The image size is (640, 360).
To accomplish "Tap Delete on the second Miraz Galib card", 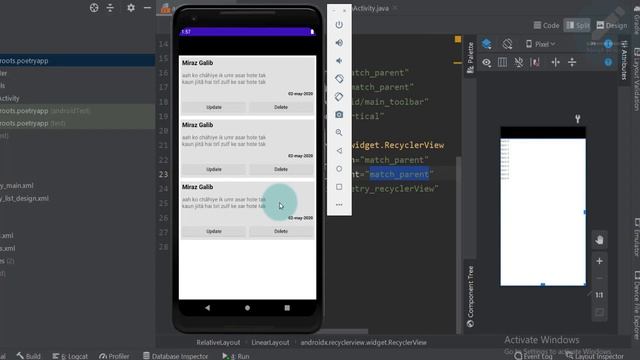I will [281, 169].
